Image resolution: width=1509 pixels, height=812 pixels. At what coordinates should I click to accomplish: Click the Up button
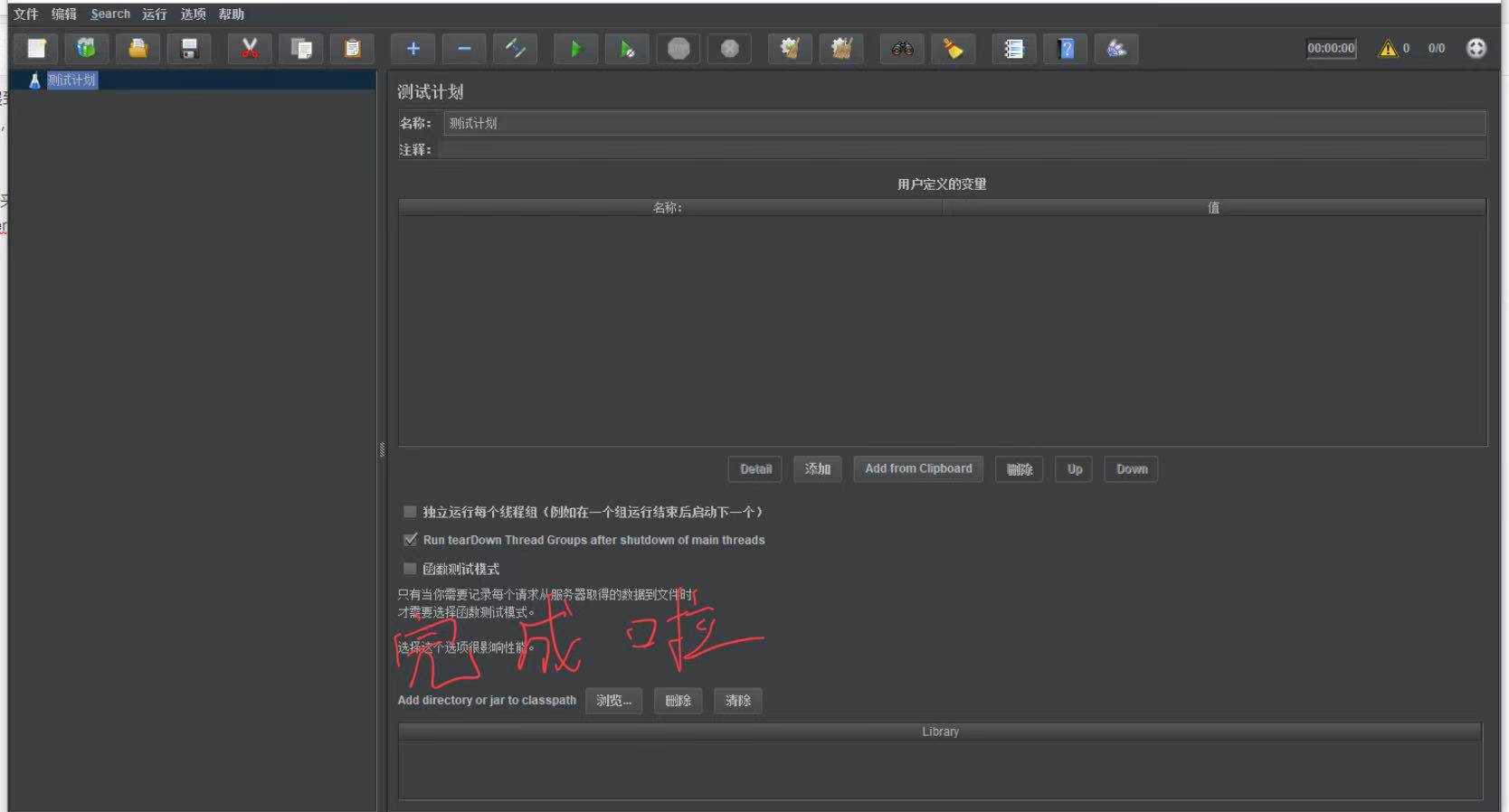point(1075,469)
